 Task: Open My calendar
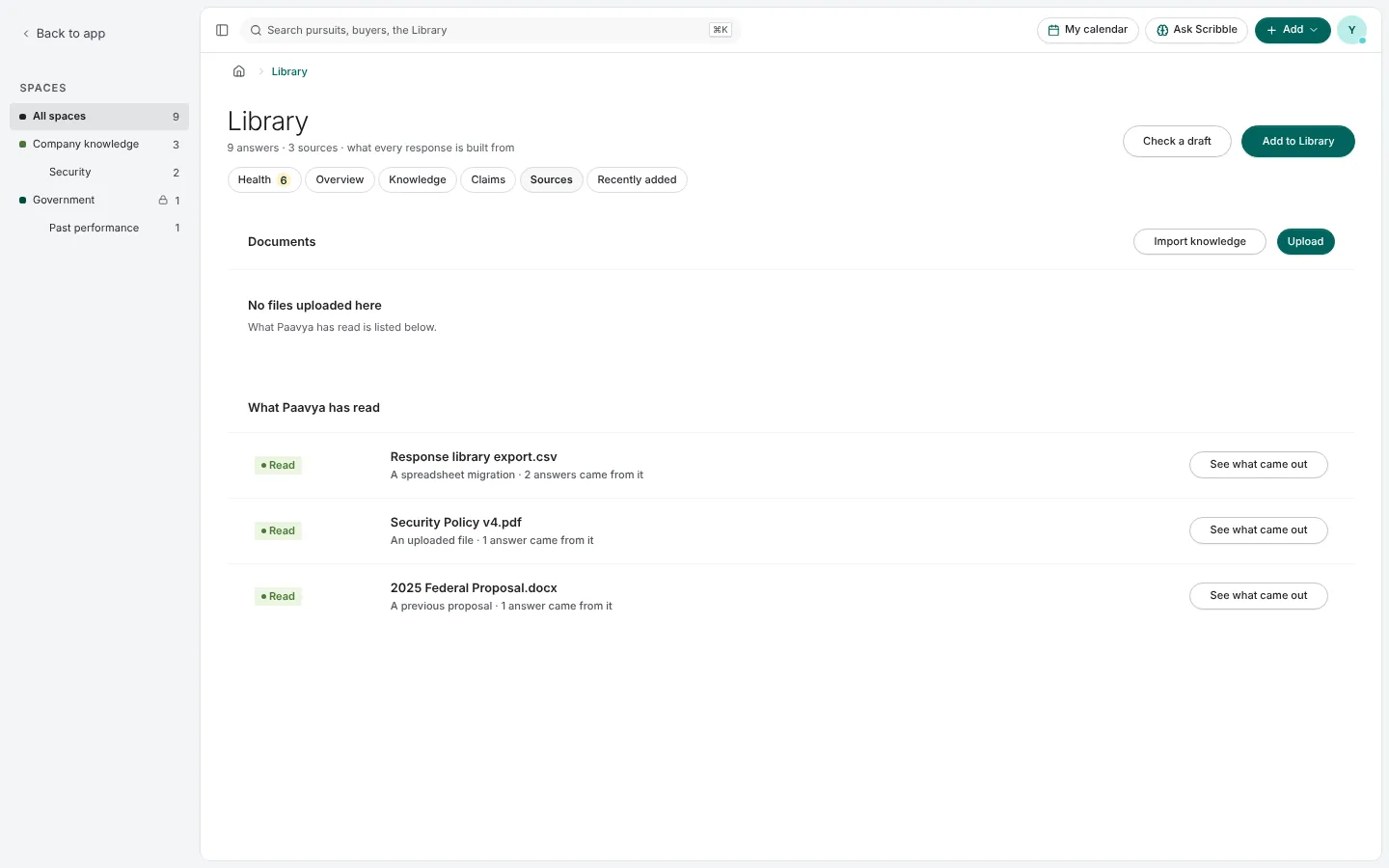coord(1088,30)
